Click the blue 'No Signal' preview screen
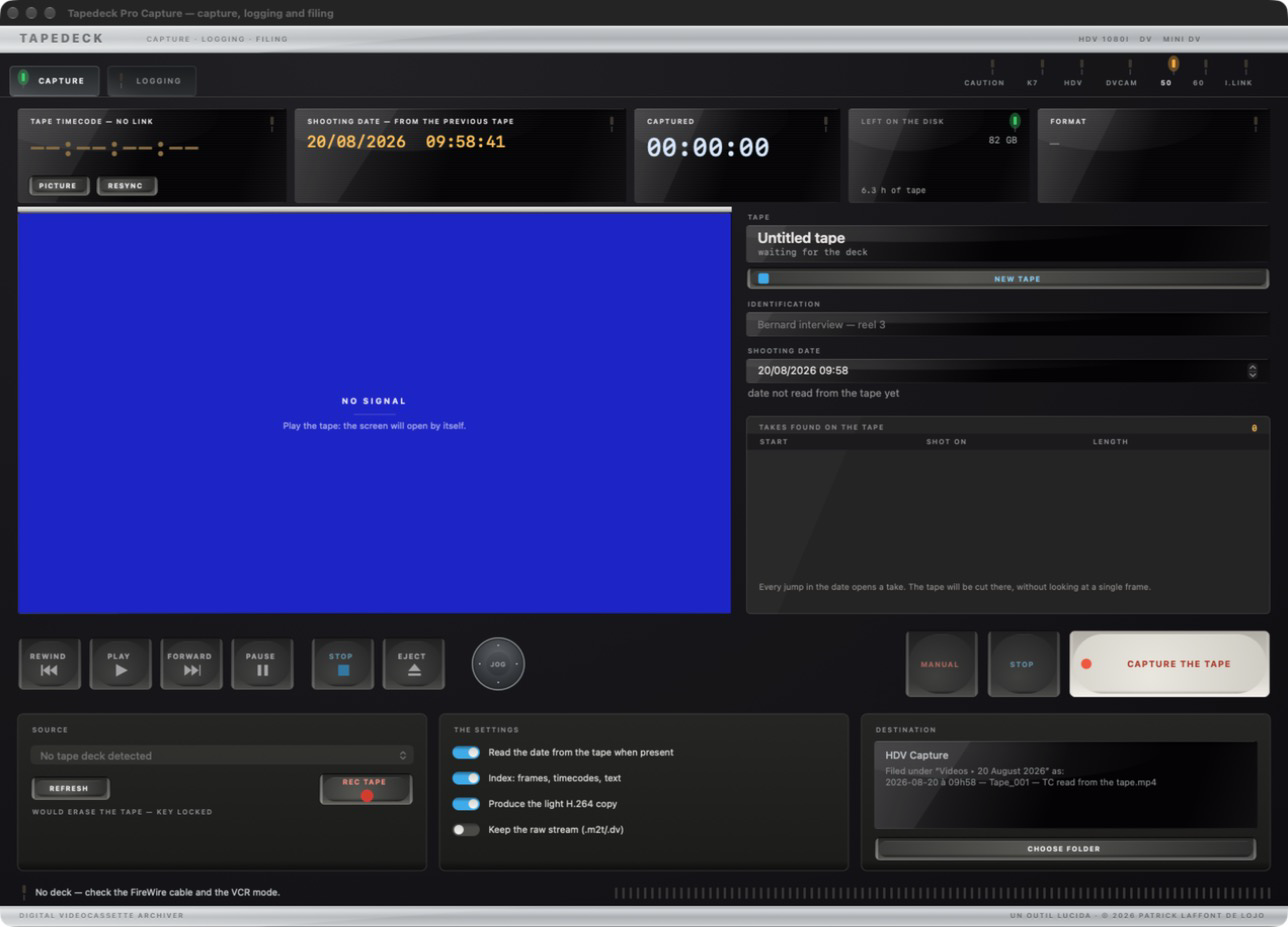This screenshot has width=1288, height=927. pos(374,413)
